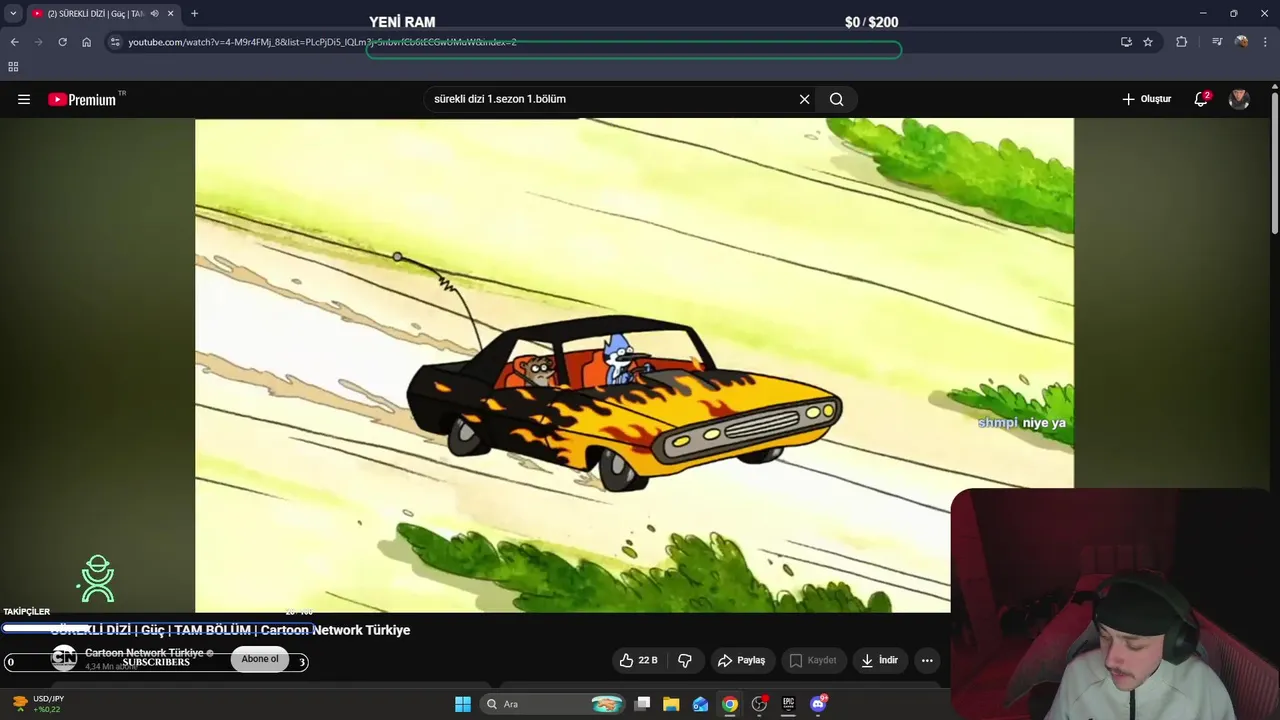Open Cartoon Network Türkiye channel name
Screen dimensions: 1280x720
tap(144, 652)
